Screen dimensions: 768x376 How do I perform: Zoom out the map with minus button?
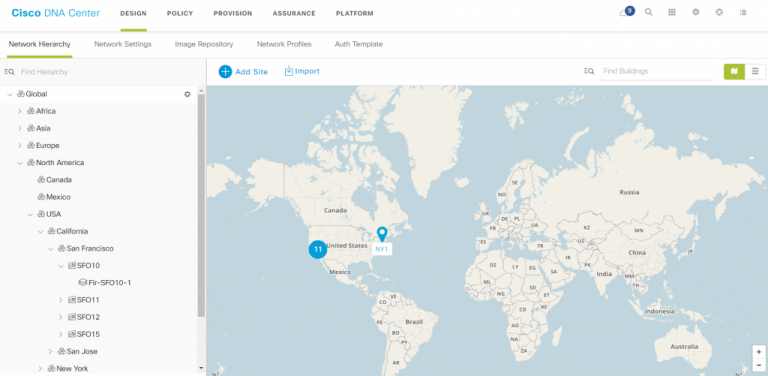pos(759,365)
